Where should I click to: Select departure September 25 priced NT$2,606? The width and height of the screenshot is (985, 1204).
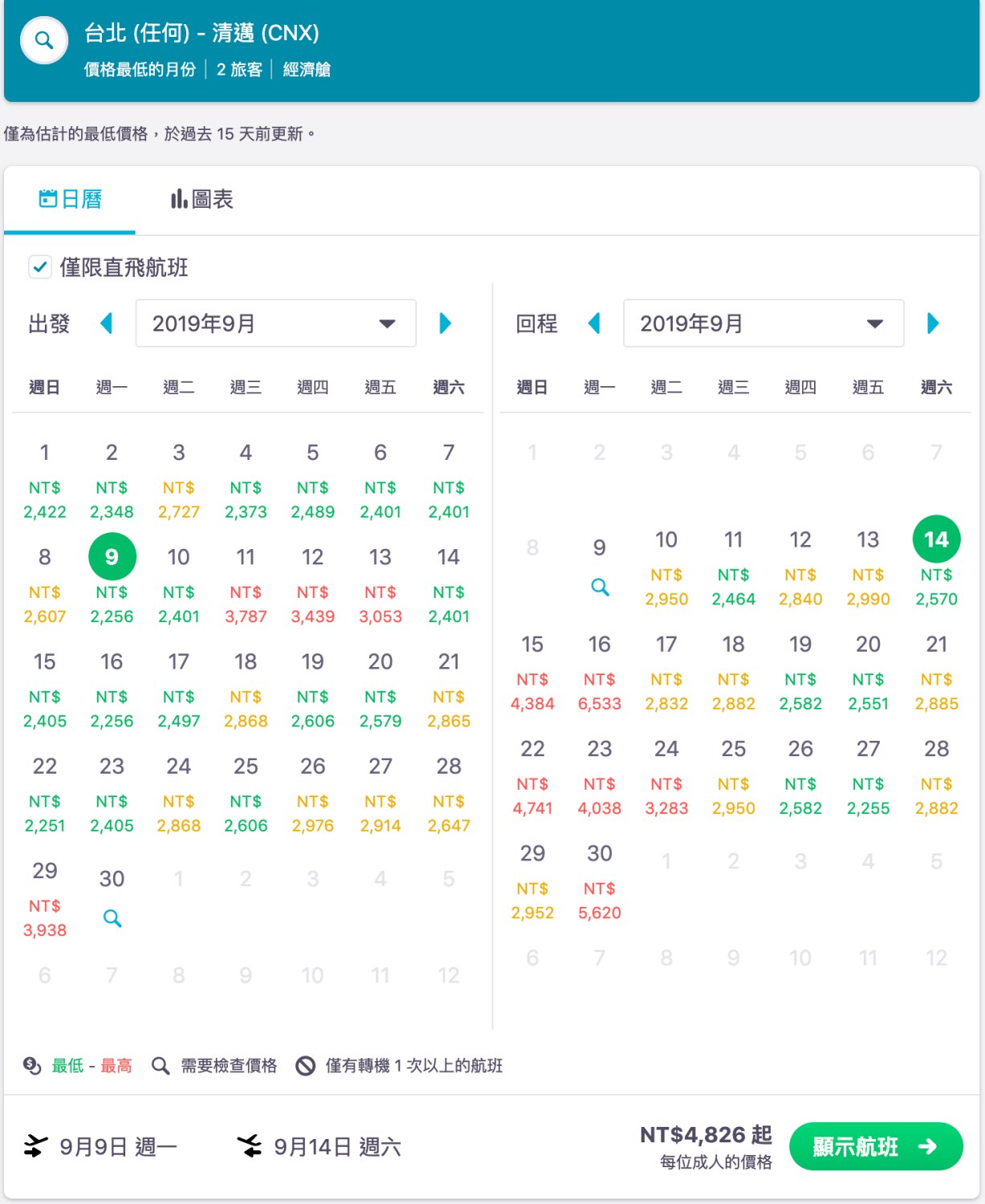[x=246, y=795]
